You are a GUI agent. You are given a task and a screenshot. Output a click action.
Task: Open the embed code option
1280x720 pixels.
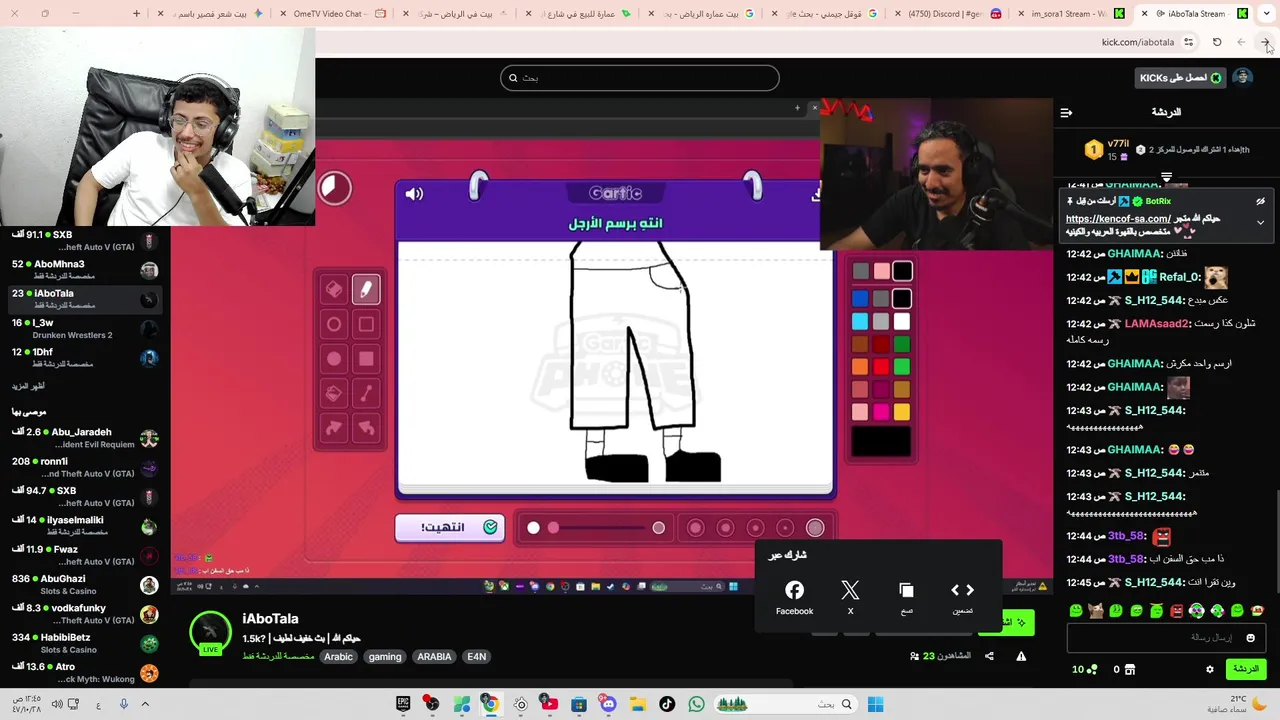[x=962, y=598]
